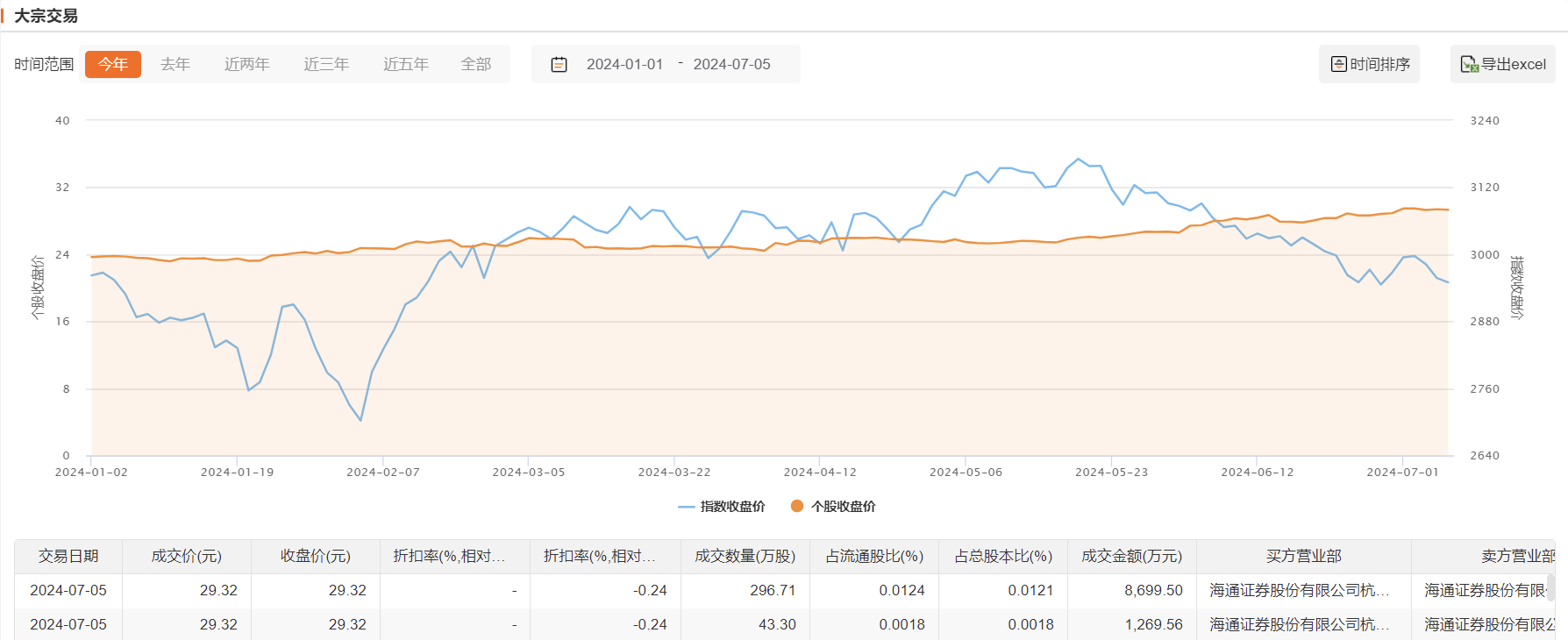This screenshot has width=1568, height=640.
Task: Click the 占流通股比(%) column header
Action: [874, 556]
